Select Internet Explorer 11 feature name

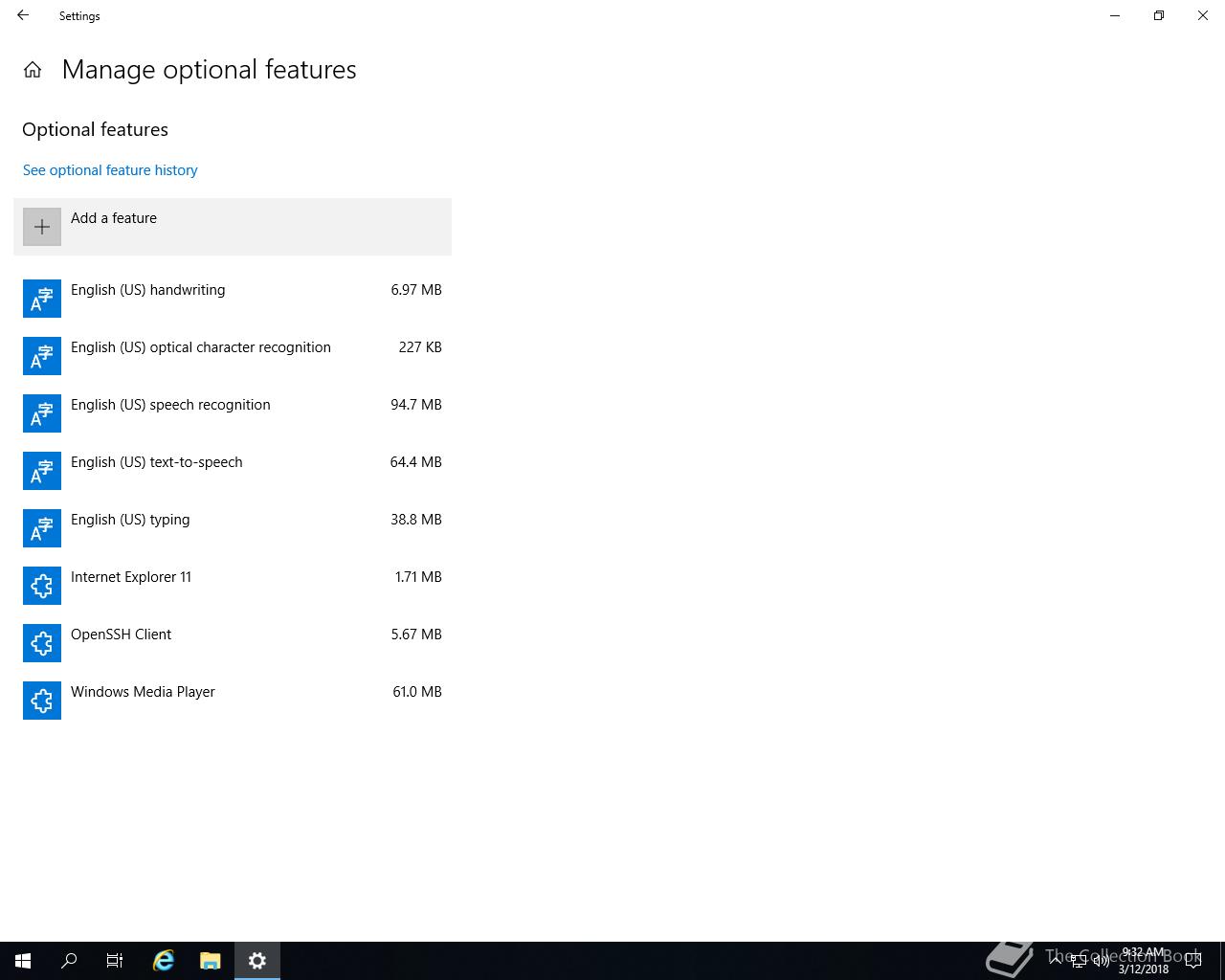[131, 577]
